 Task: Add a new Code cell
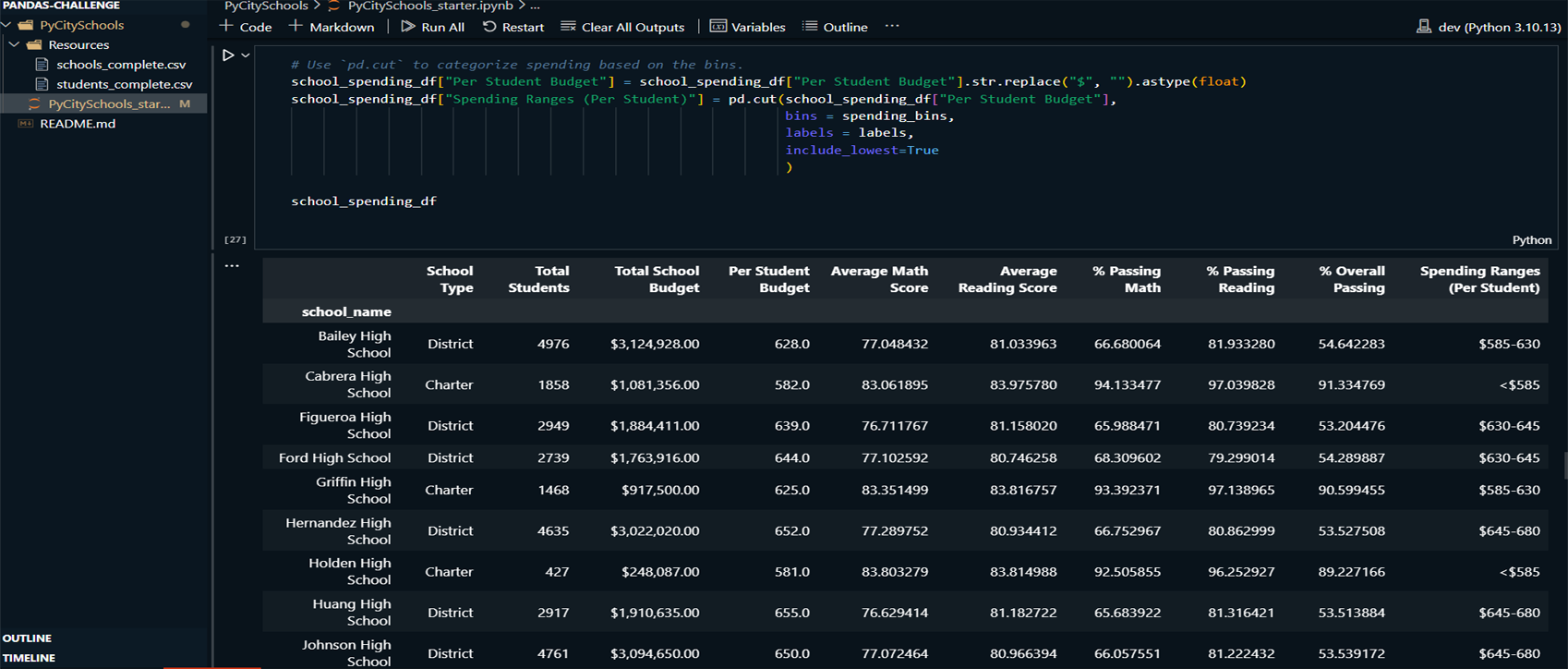point(246,27)
